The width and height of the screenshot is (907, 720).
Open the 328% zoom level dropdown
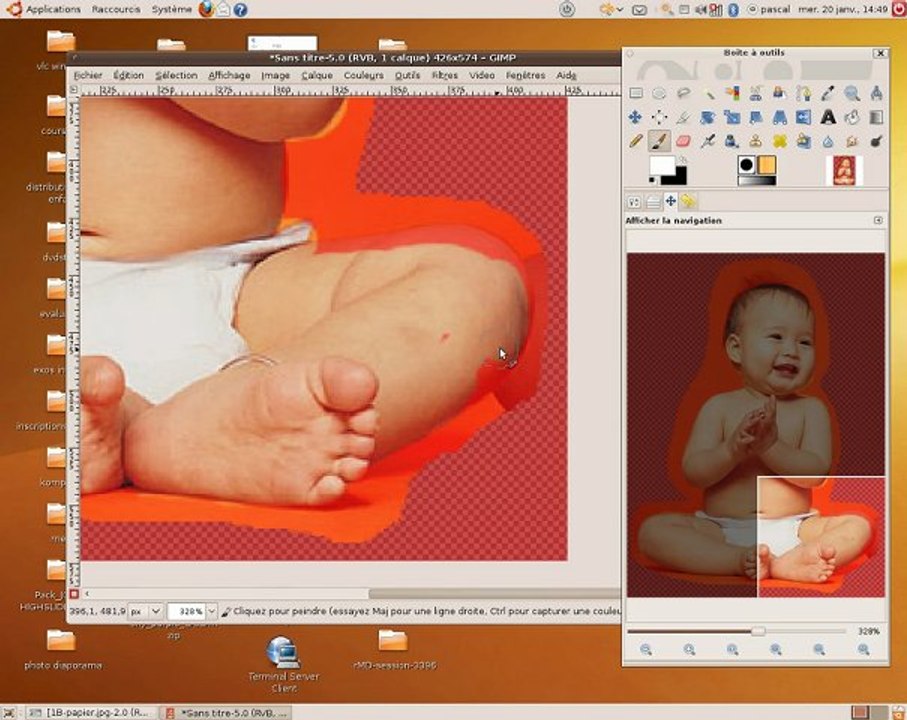211,610
